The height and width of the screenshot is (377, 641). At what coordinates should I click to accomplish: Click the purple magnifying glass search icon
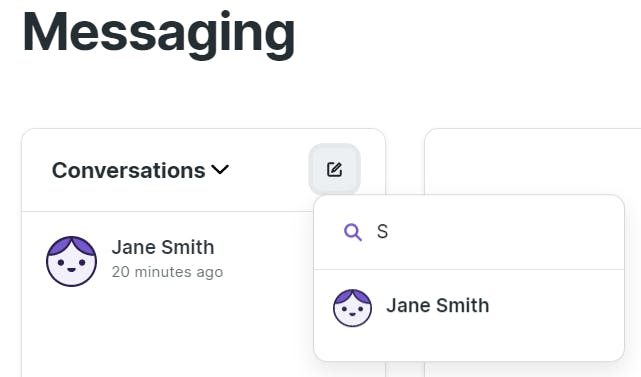coord(353,232)
